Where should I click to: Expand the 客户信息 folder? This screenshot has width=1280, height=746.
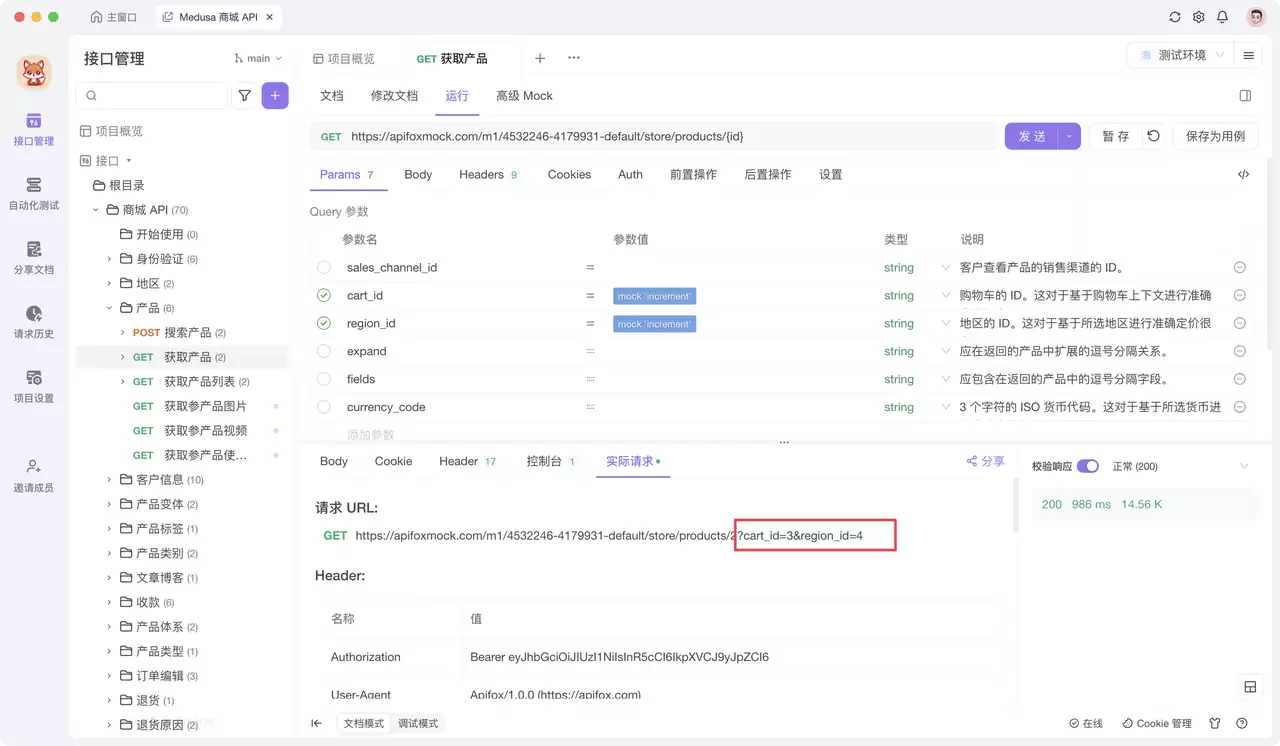(x=109, y=480)
